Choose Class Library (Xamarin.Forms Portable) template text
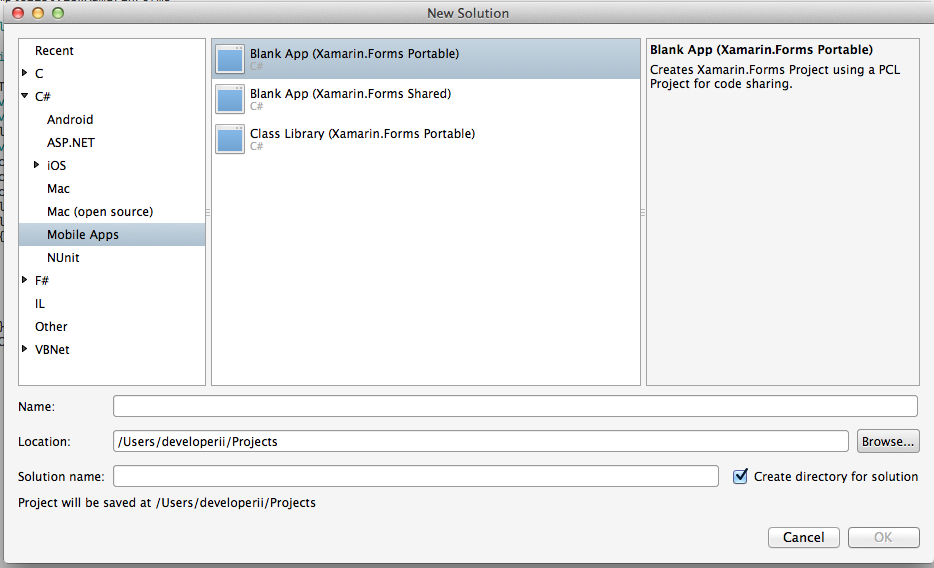Viewport: 934px width, 568px height. 362,133
